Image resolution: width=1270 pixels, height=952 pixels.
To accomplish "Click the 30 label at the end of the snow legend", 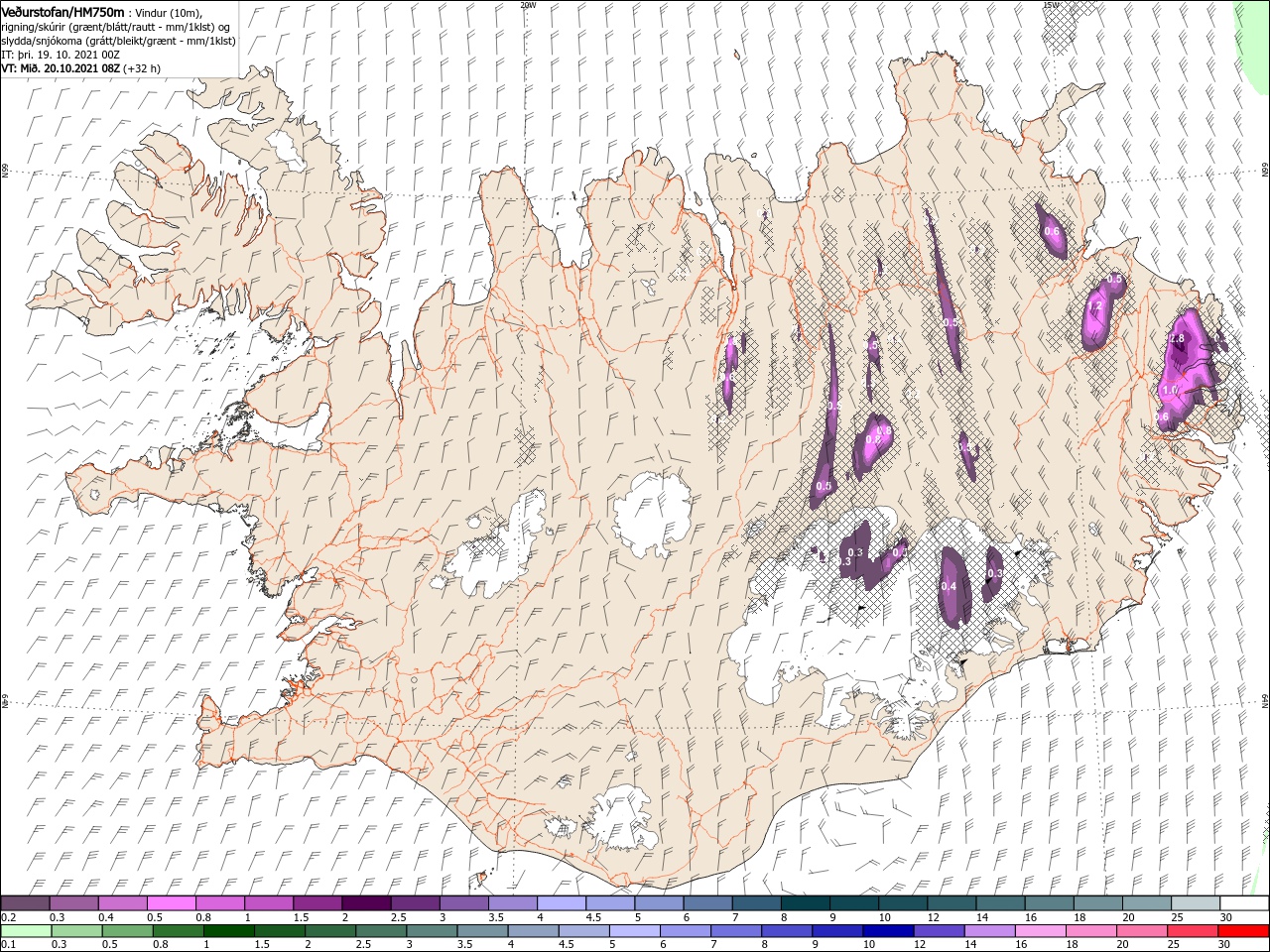I will (1225, 917).
